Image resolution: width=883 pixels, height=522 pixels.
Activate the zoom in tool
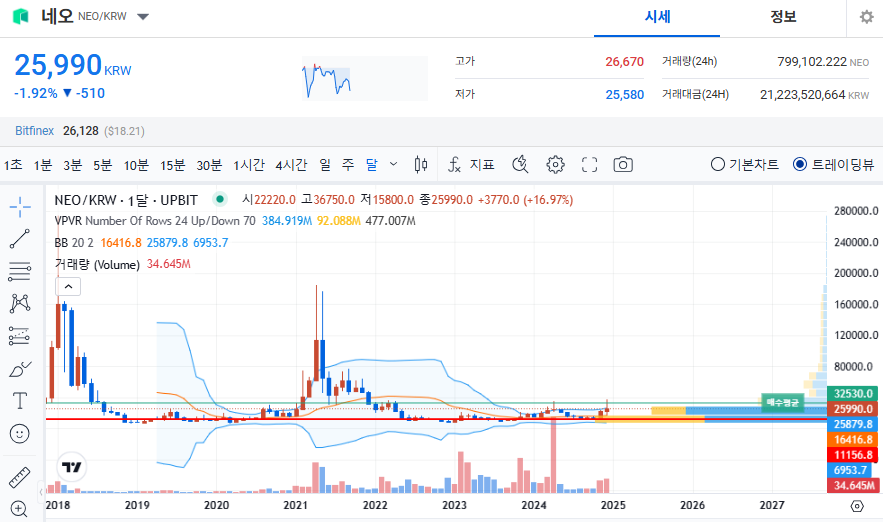[19, 509]
